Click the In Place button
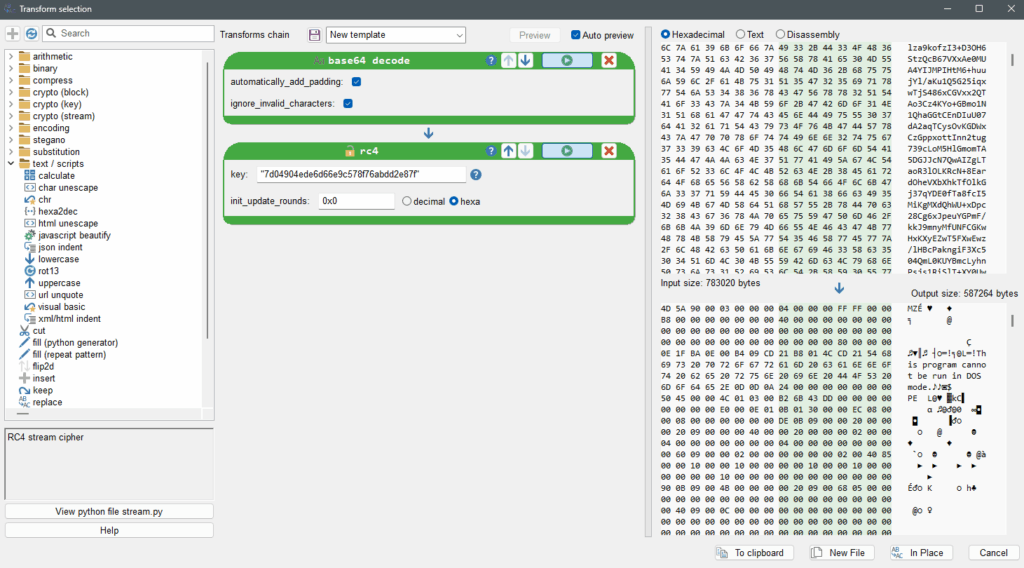The image size is (1024, 568). point(916,552)
